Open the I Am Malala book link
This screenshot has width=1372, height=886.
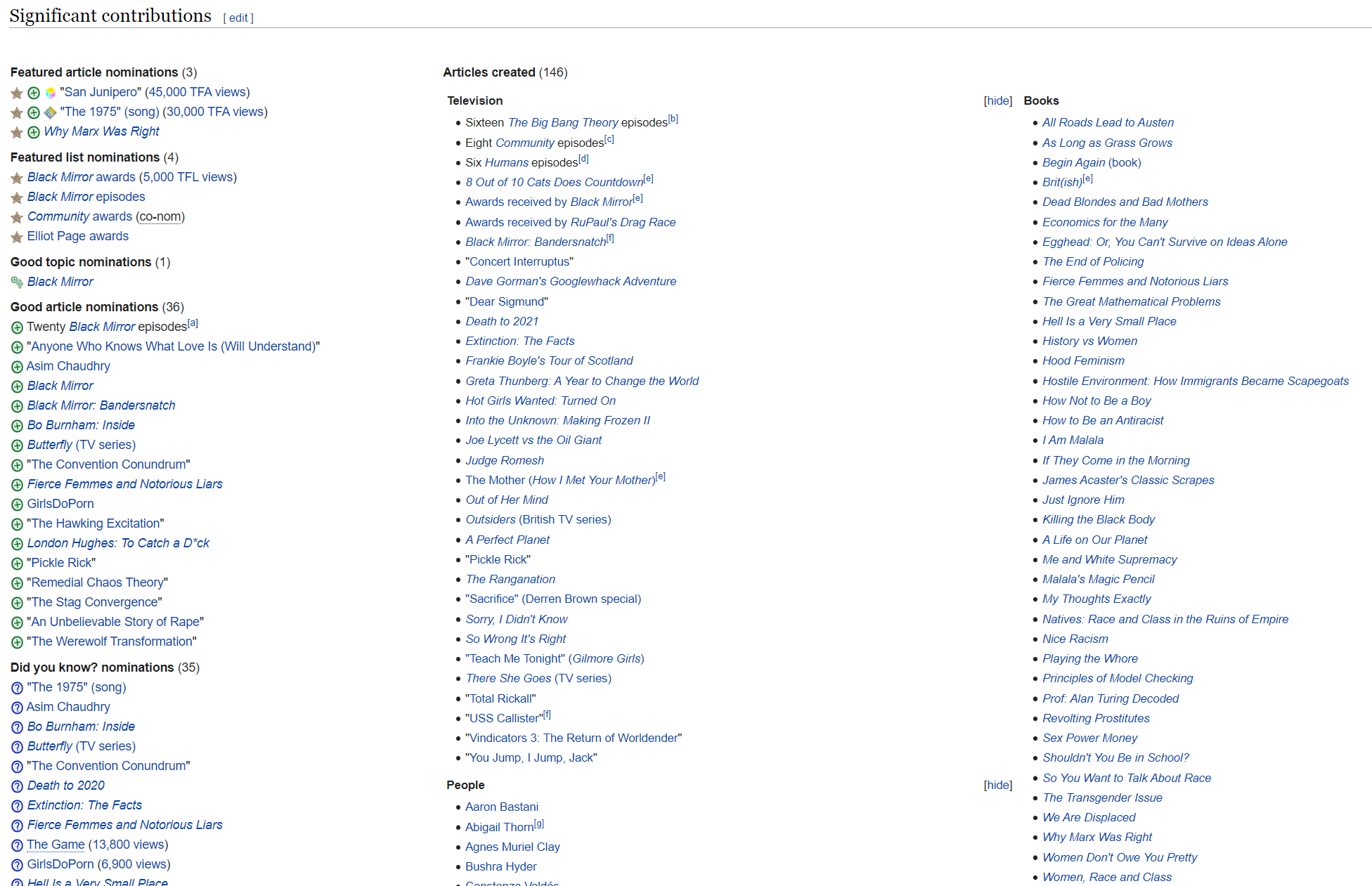click(1073, 440)
